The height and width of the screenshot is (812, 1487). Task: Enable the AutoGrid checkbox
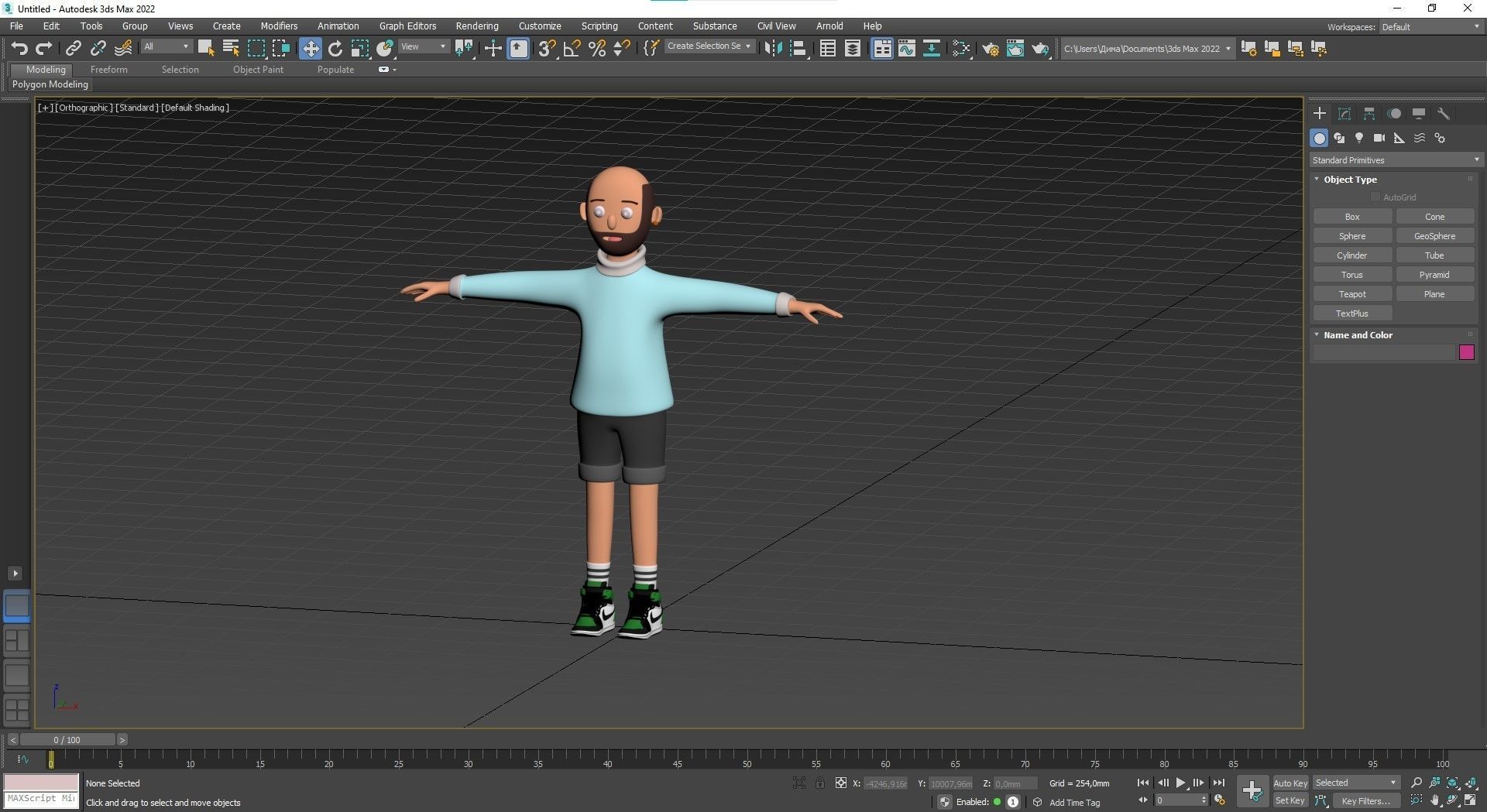(1375, 197)
